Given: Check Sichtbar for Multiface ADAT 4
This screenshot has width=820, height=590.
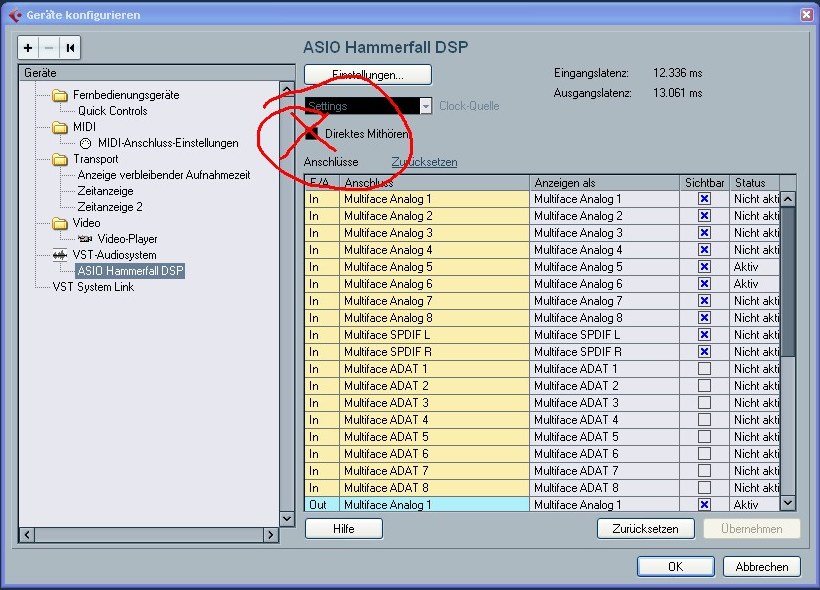Looking at the screenshot, I should pos(704,419).
